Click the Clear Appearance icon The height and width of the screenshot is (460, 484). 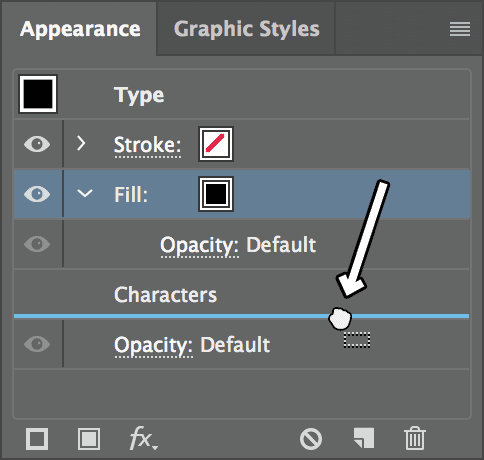pyautogui.click(x=311, y=439)
